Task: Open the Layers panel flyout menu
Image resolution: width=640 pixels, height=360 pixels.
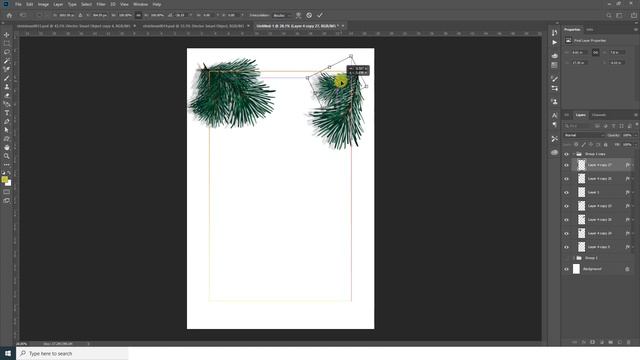Action: [636, 115]
